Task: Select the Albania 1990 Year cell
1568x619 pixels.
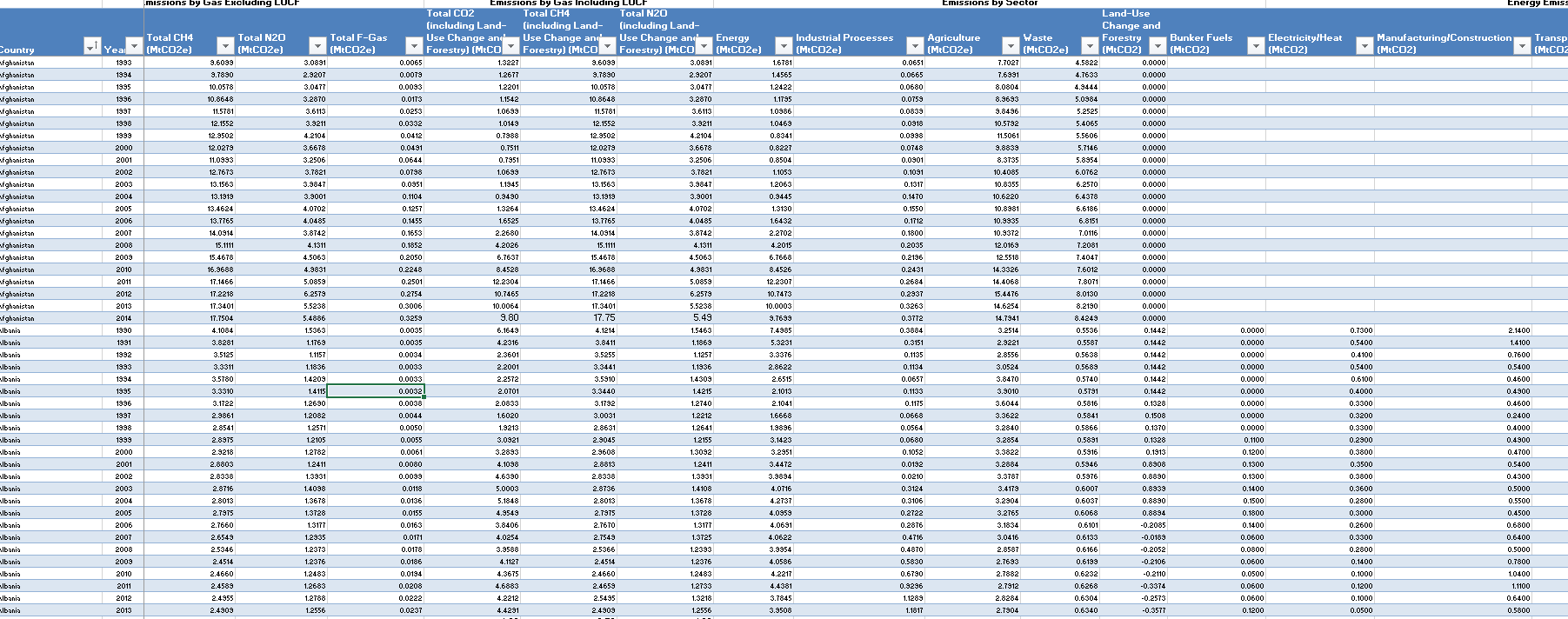Action: pos(123,330)
